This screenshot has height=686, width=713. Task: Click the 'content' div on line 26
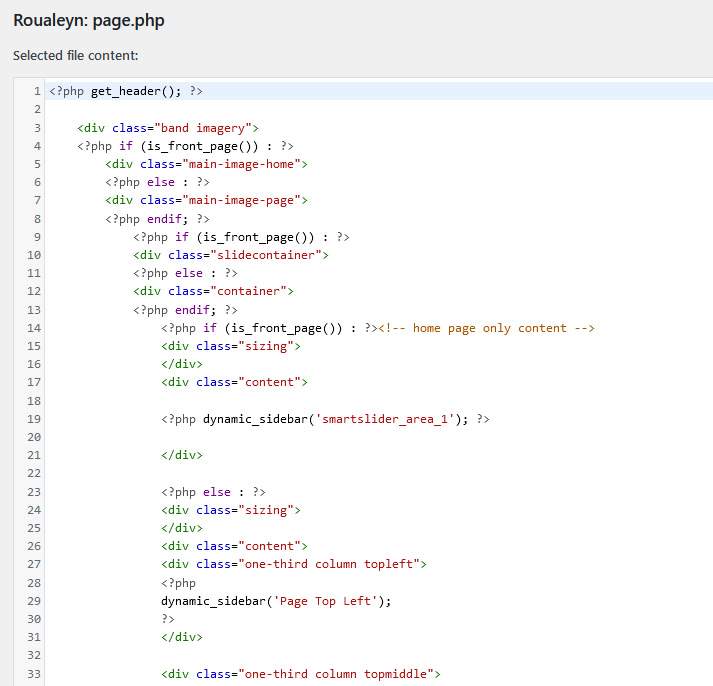point(234,546)
